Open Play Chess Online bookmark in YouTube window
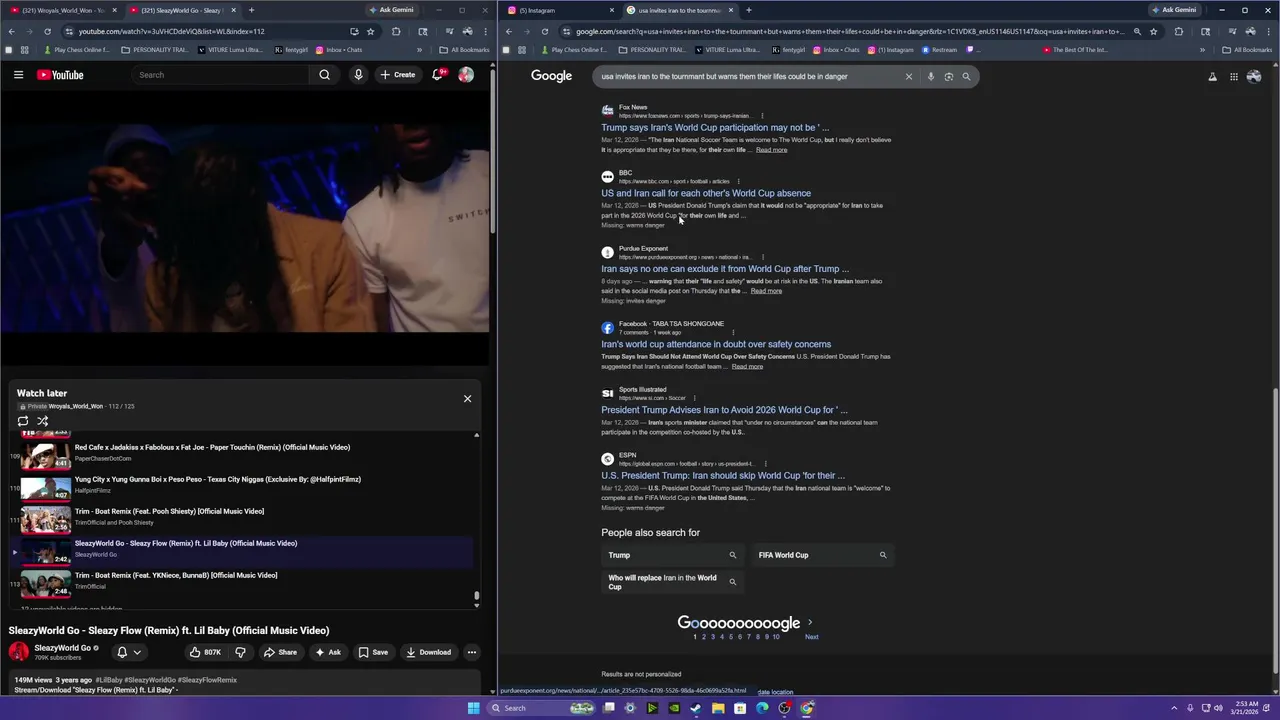 pyautogui.click(x=77, y=49)
